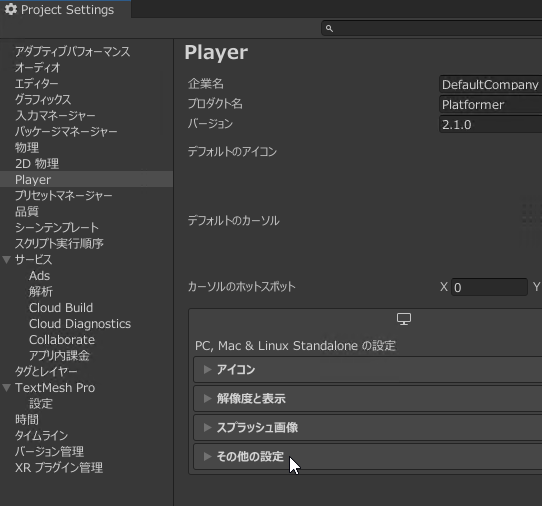The width and height of the screenshot is (542, 506).
Task: Select the PC standalone monitor platform icon
Action: point(404,319)
